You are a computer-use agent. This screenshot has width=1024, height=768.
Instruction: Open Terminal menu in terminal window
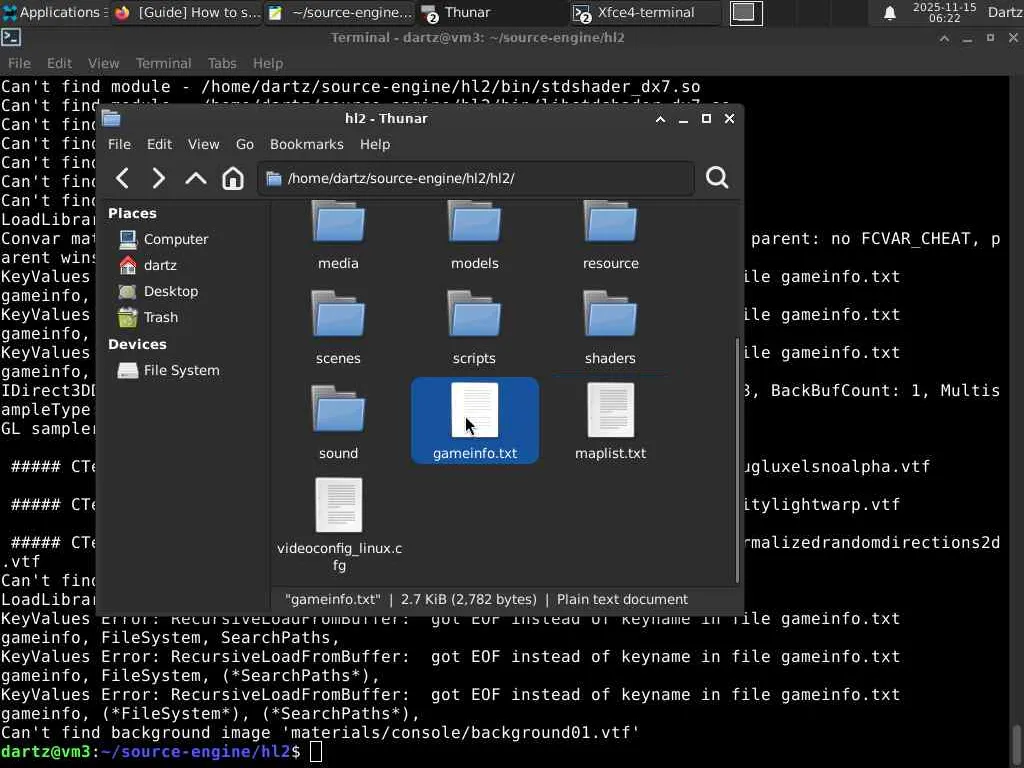[163, 63]
